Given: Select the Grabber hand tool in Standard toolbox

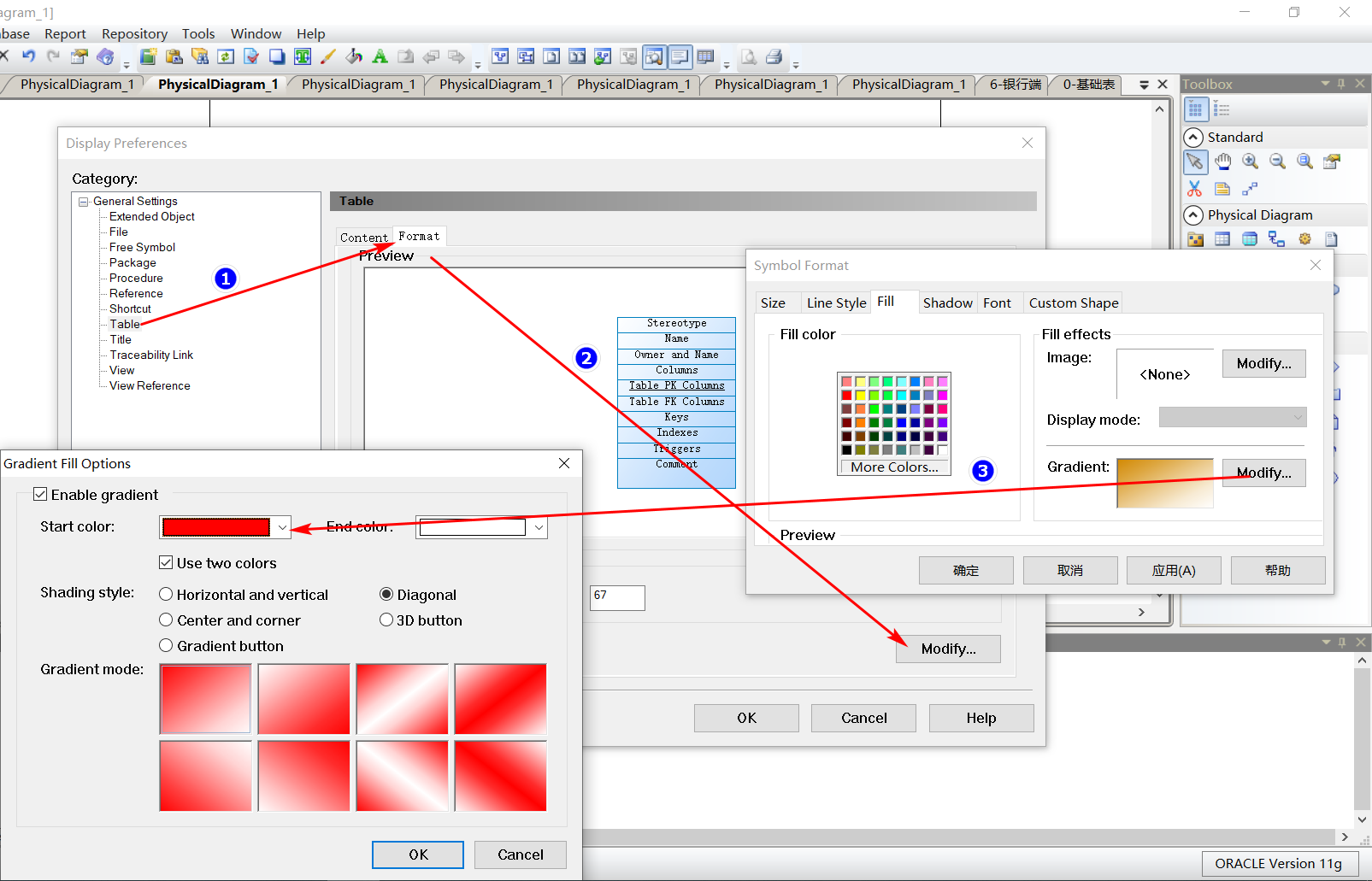Looking at the screenshot, I should point(1222,162).
